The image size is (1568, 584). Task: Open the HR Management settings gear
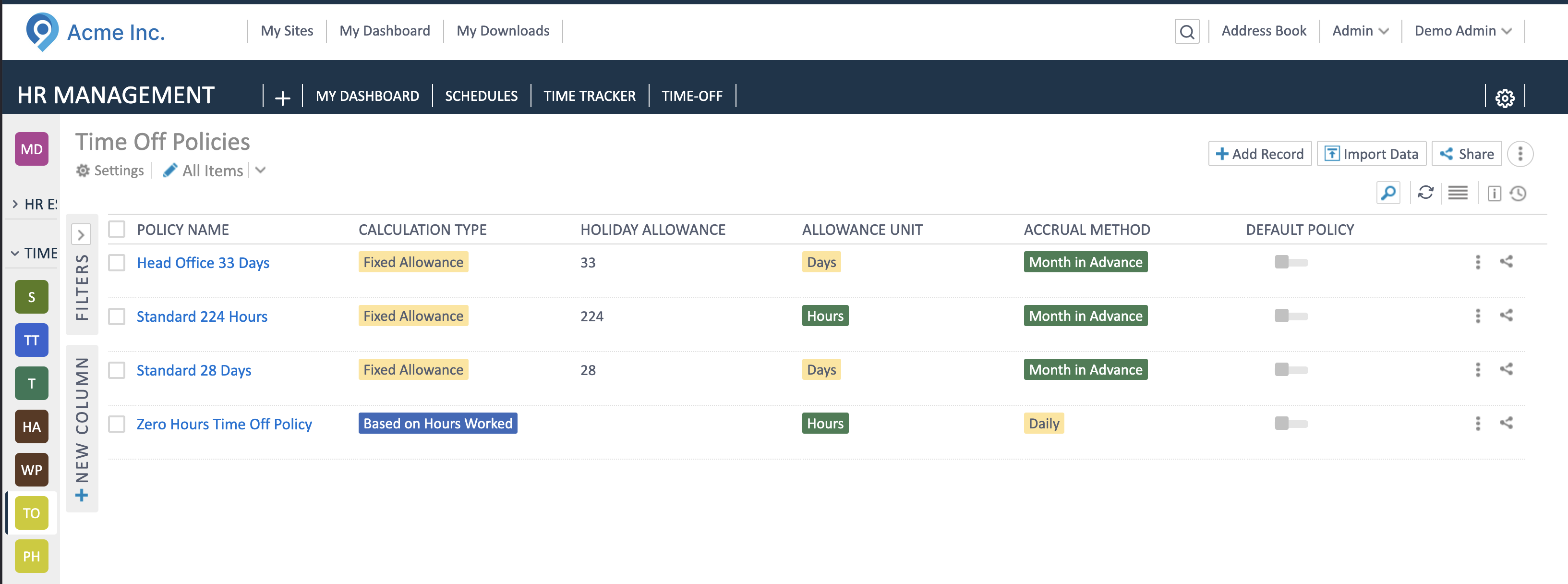pos(1504,97)
